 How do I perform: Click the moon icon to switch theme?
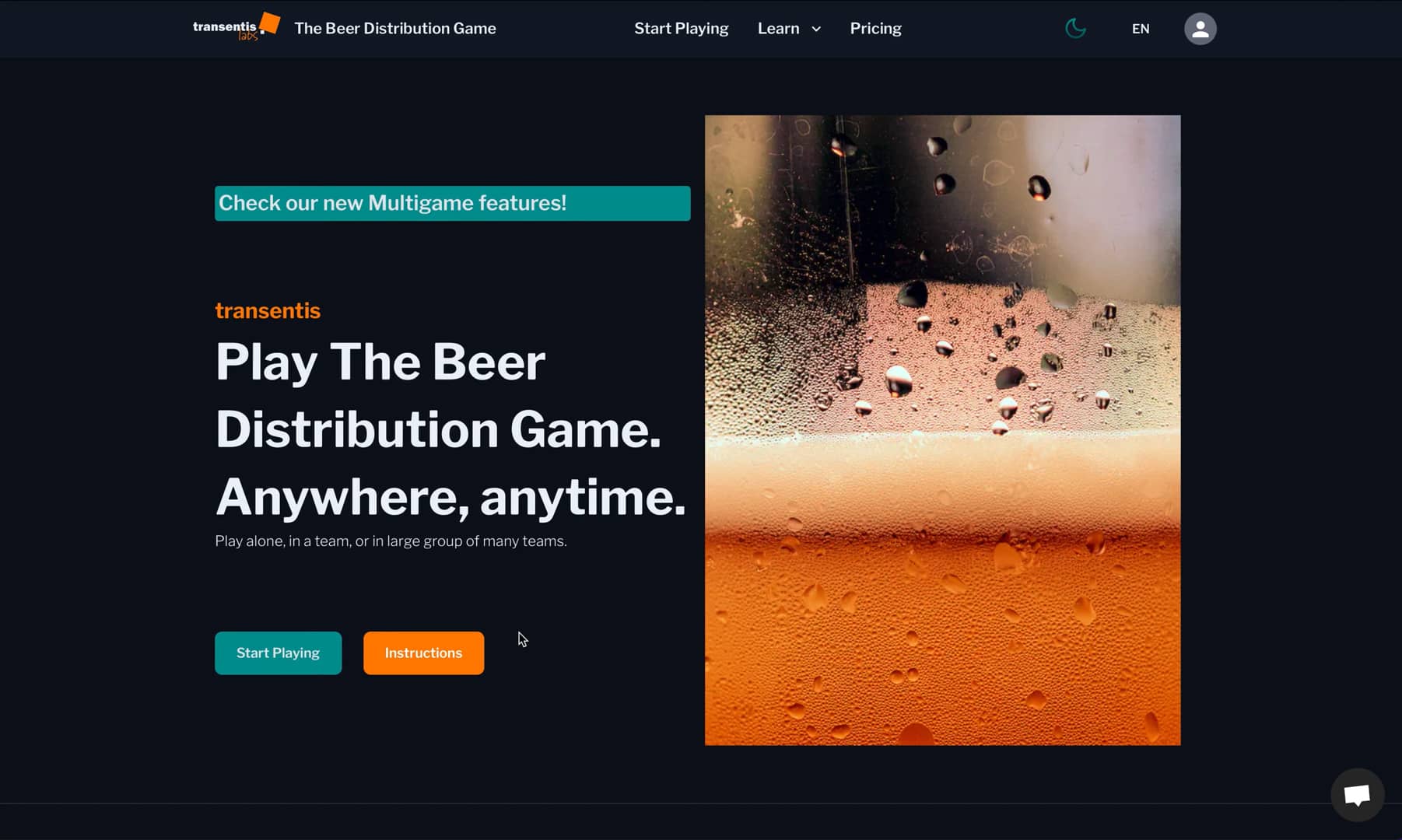pos(1074,28)
